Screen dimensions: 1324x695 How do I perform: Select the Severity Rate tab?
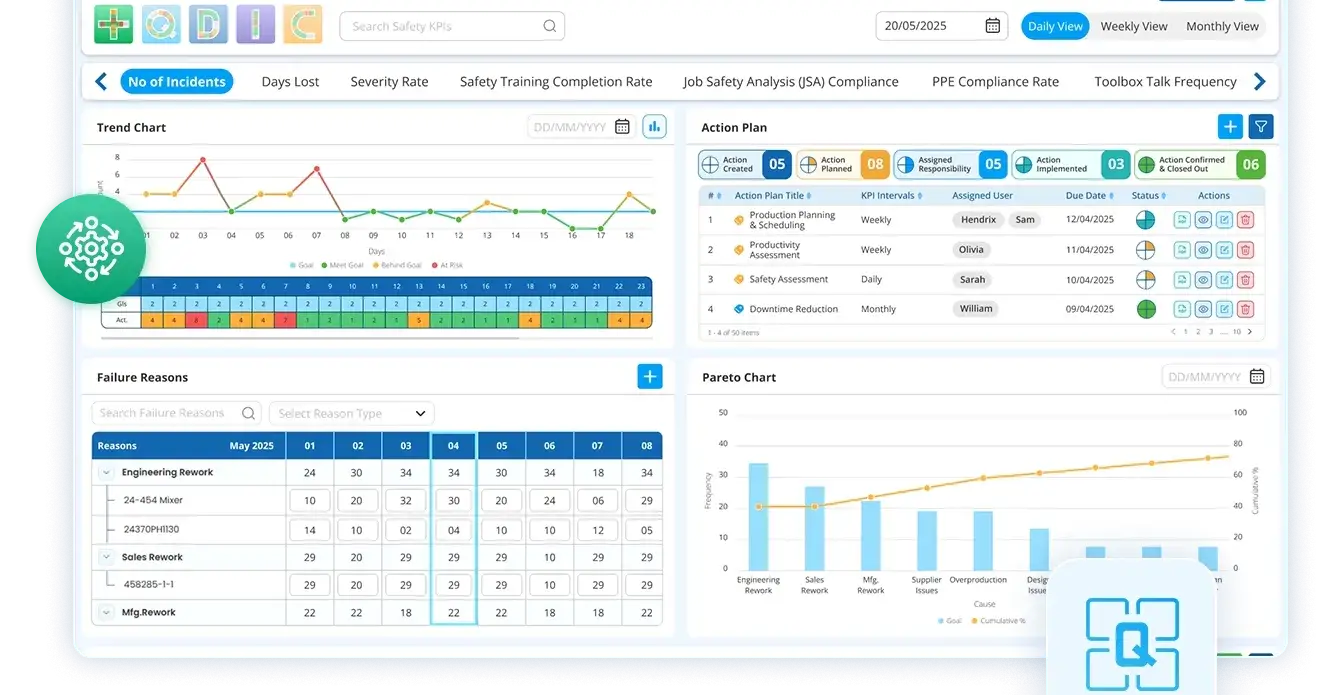(389, 81)
